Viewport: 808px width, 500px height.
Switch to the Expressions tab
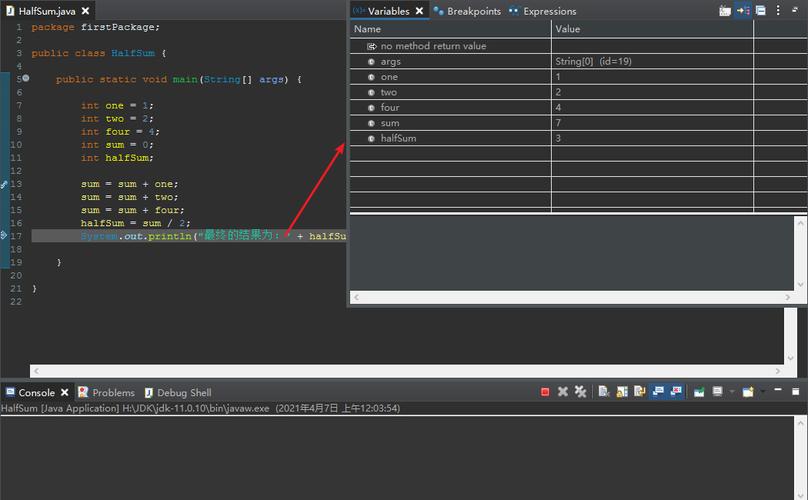(x=543, y=11)
